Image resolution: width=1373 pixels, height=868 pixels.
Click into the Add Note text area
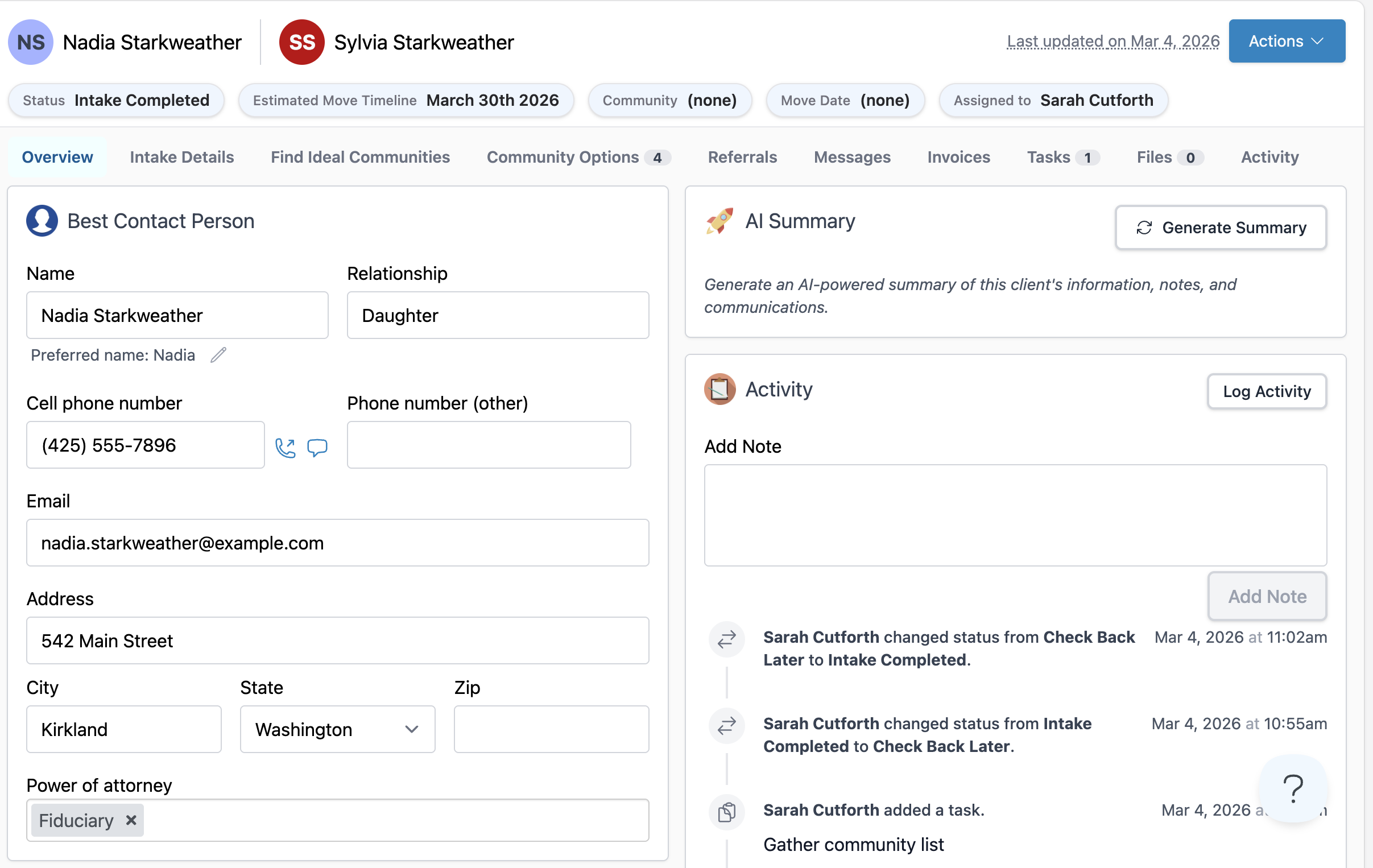[1015, 515]
